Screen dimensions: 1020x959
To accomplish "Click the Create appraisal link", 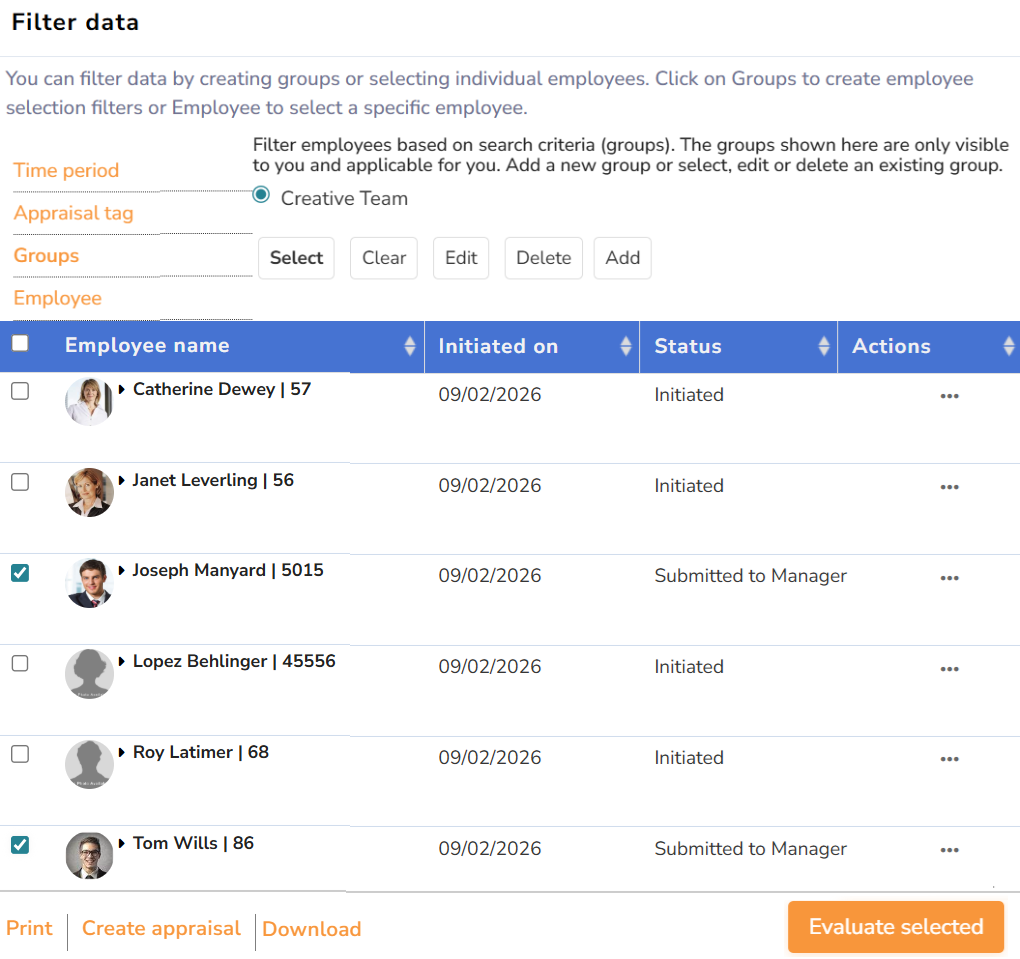I will tap(161, 929).
